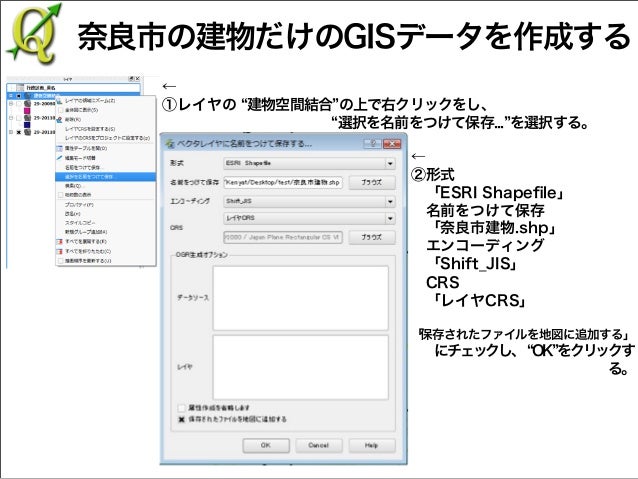The image size is (638, 479).
Task: Click the magenta layer color swatch
Action: pos(27,111)
